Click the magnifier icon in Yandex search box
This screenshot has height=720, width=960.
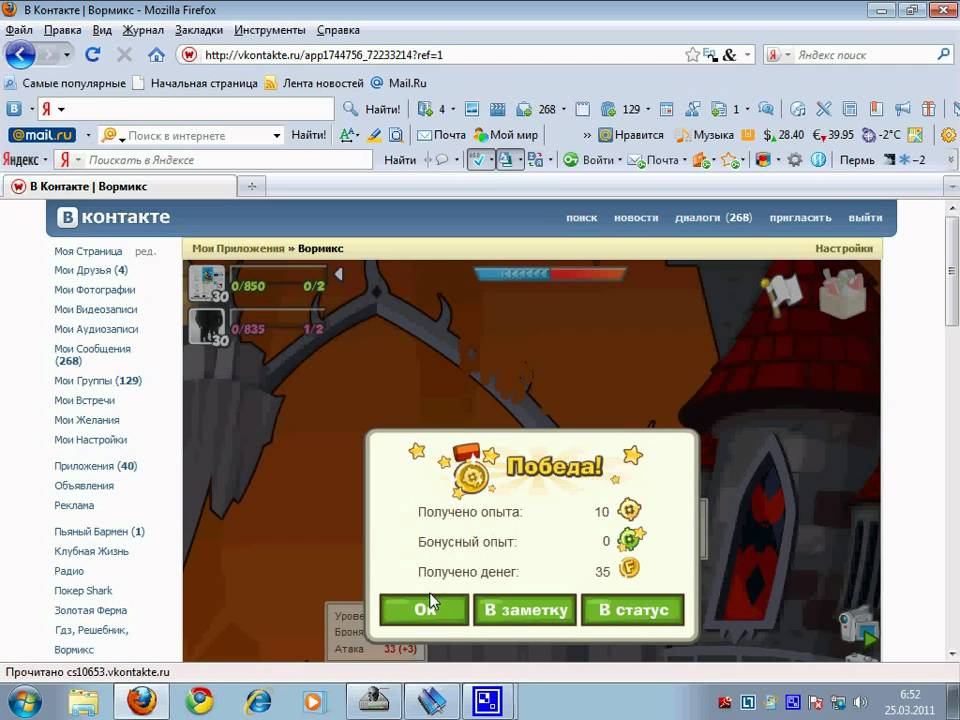tap(943, 54)
